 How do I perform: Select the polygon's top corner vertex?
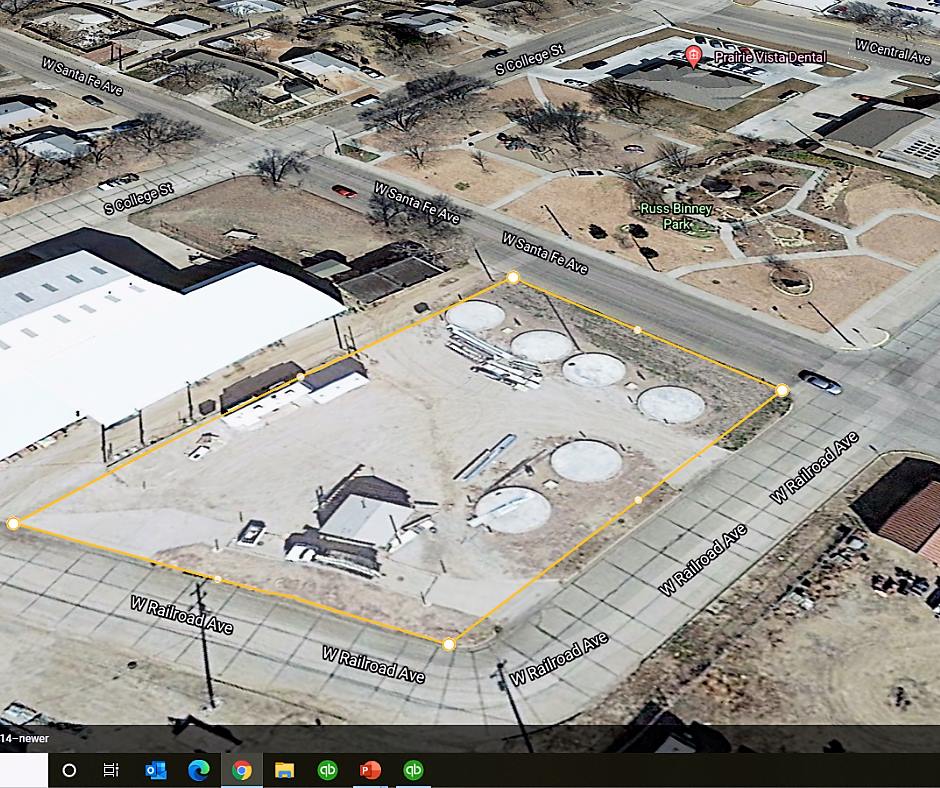(x=513, y=277)
